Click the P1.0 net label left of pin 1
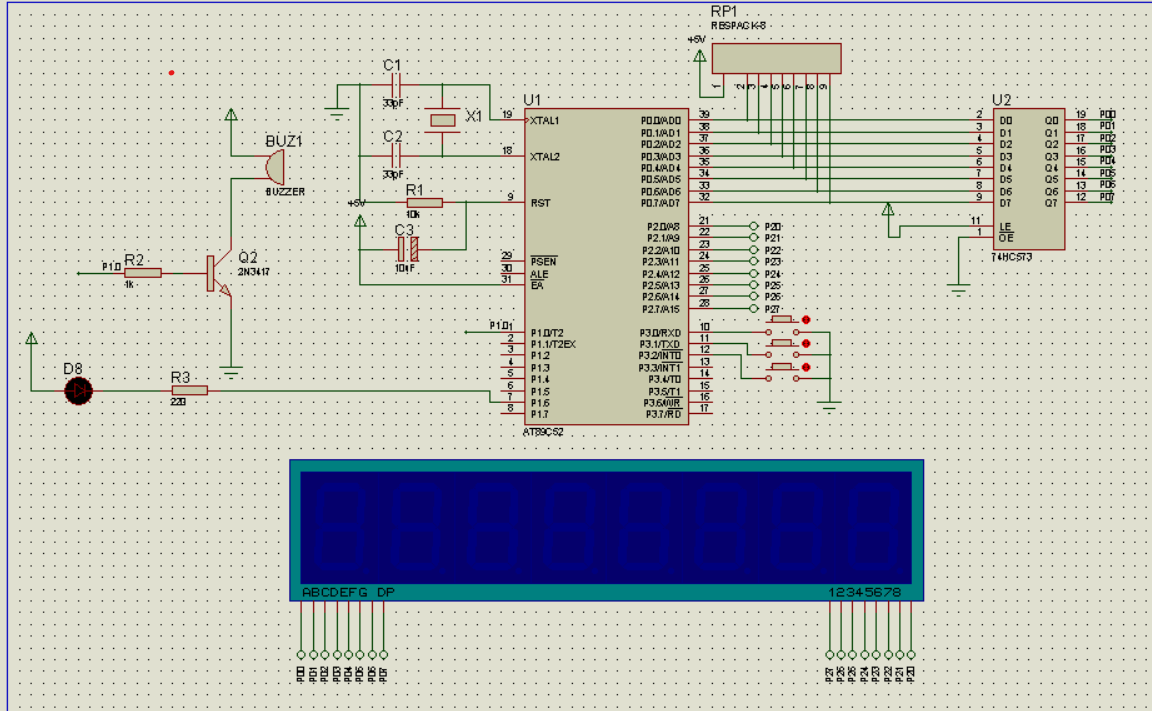Viewport: 1152px width, 711px height. 501,325
